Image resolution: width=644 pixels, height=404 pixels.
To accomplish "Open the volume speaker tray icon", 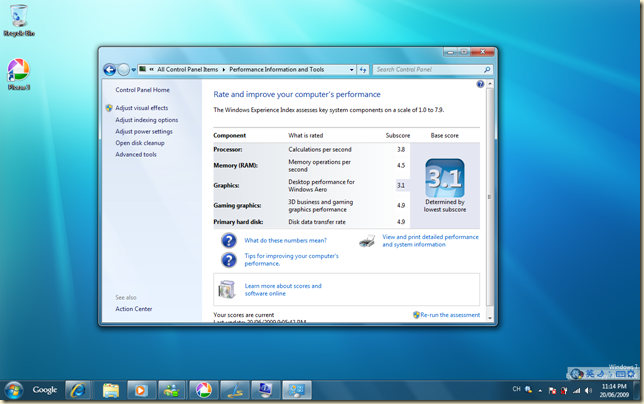I will pos(589,390).
